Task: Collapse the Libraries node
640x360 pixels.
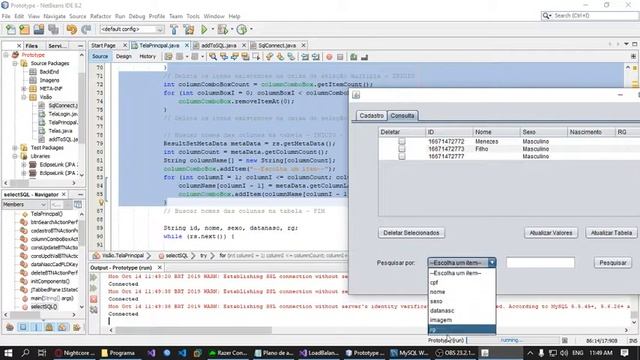Action: pyautogui.click(x=15, y=156)
